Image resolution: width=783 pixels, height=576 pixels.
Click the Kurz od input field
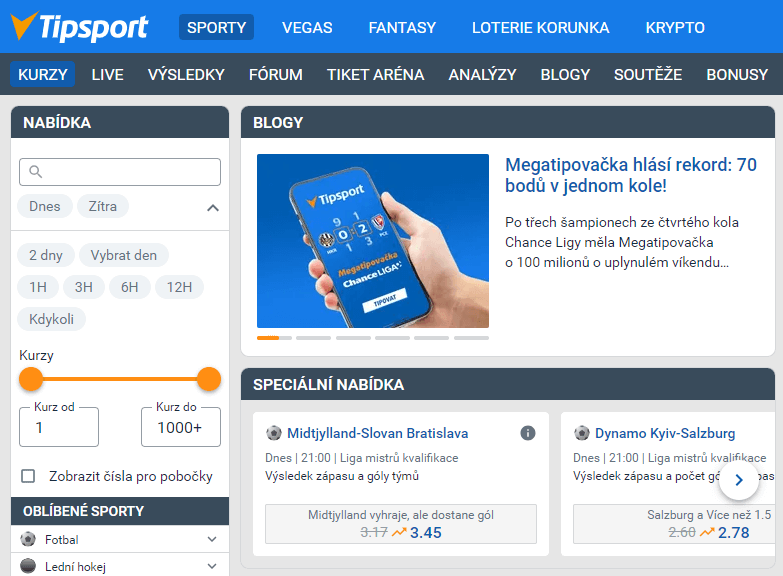pyautogui.click(x=59, y=427)
